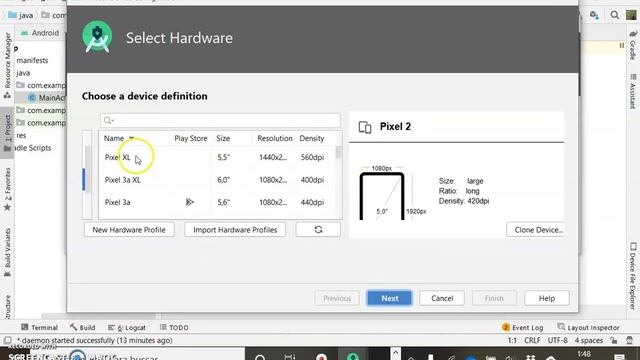This screenshot has height=360, width=640.
Task: Sort by Resolution column header
Action: pos(274,138)
